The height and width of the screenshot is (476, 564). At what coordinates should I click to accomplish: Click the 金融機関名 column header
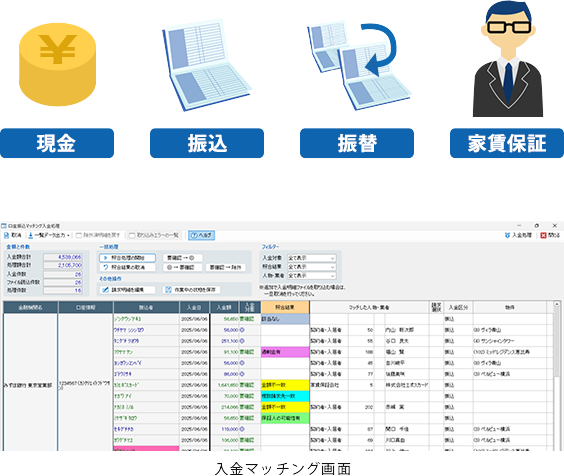pos(30,308)
